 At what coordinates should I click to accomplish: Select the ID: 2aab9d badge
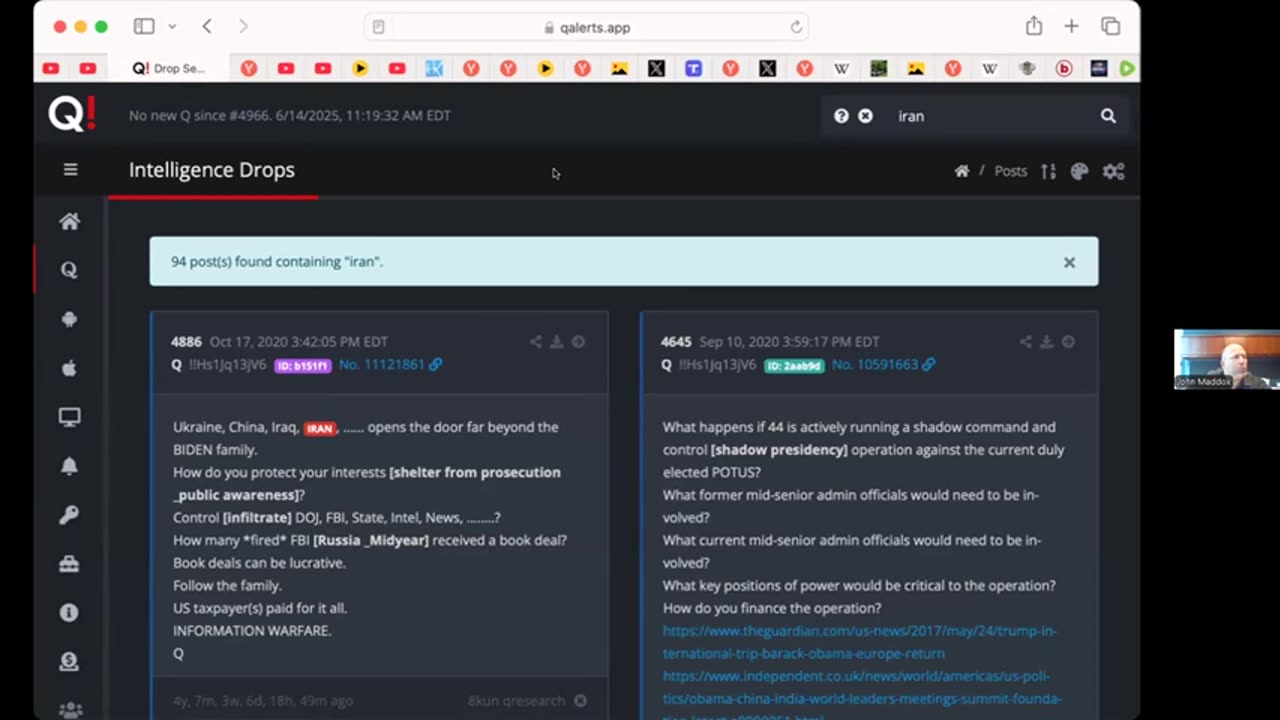(x=794, y=366)
